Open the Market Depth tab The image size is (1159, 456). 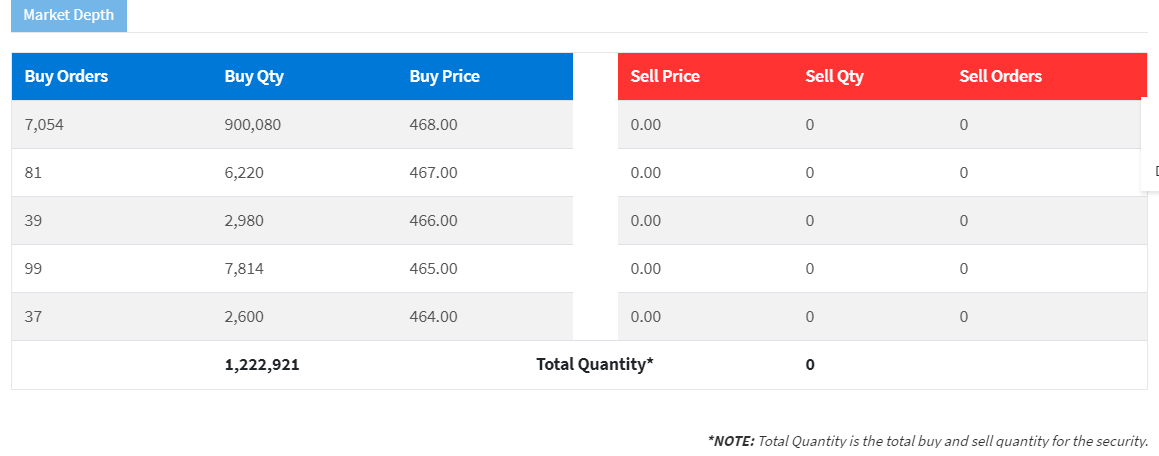click(x=69, y=16)
